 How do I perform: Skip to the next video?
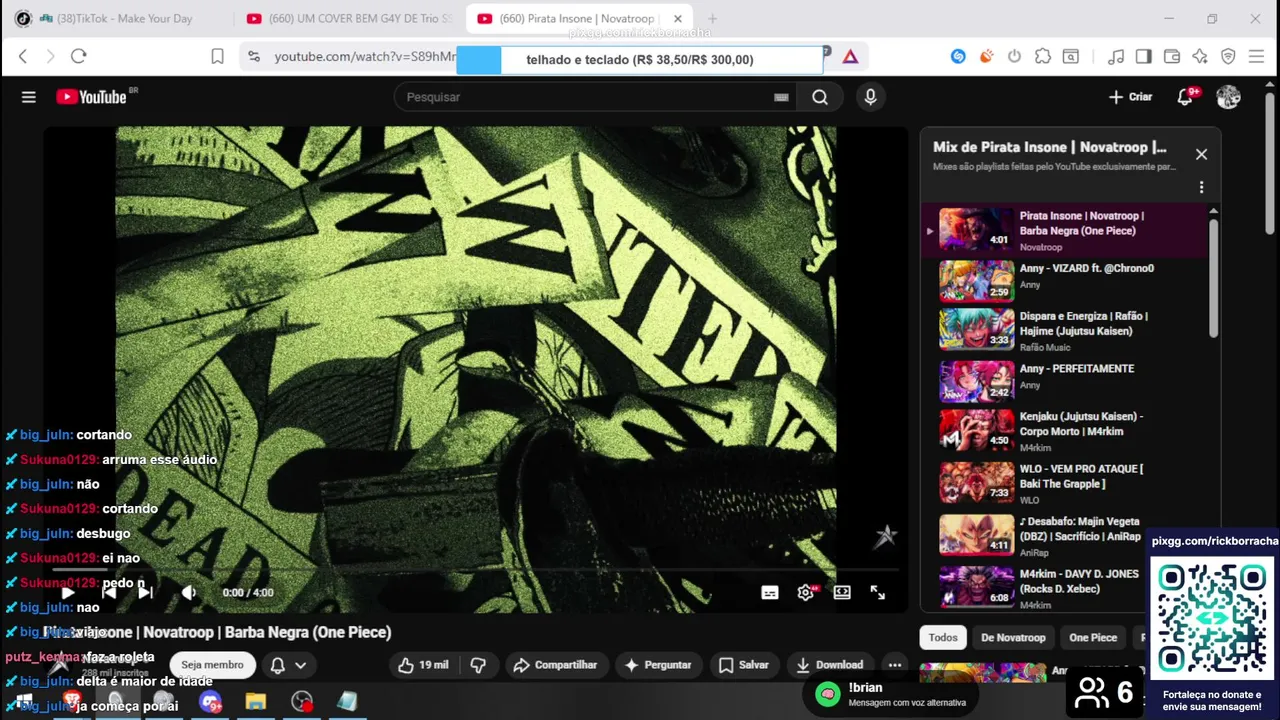(x=145, y=593)
